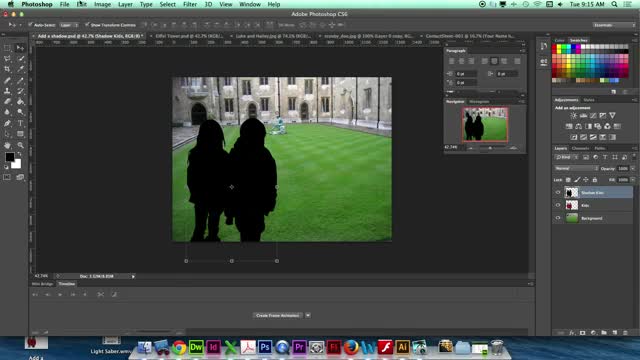Select the Healing Brush tool
The image size is (640, 360).
[7, 80]
